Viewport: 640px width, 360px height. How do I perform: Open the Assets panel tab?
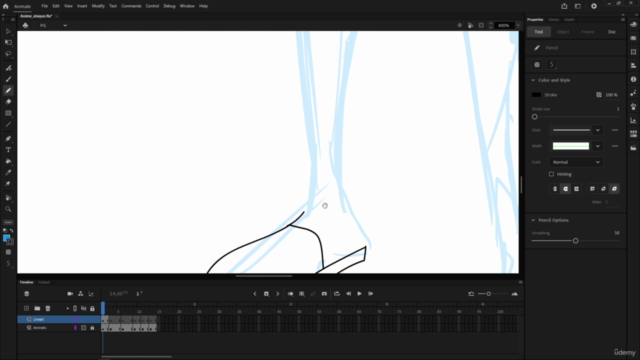(x=569, y=20)
